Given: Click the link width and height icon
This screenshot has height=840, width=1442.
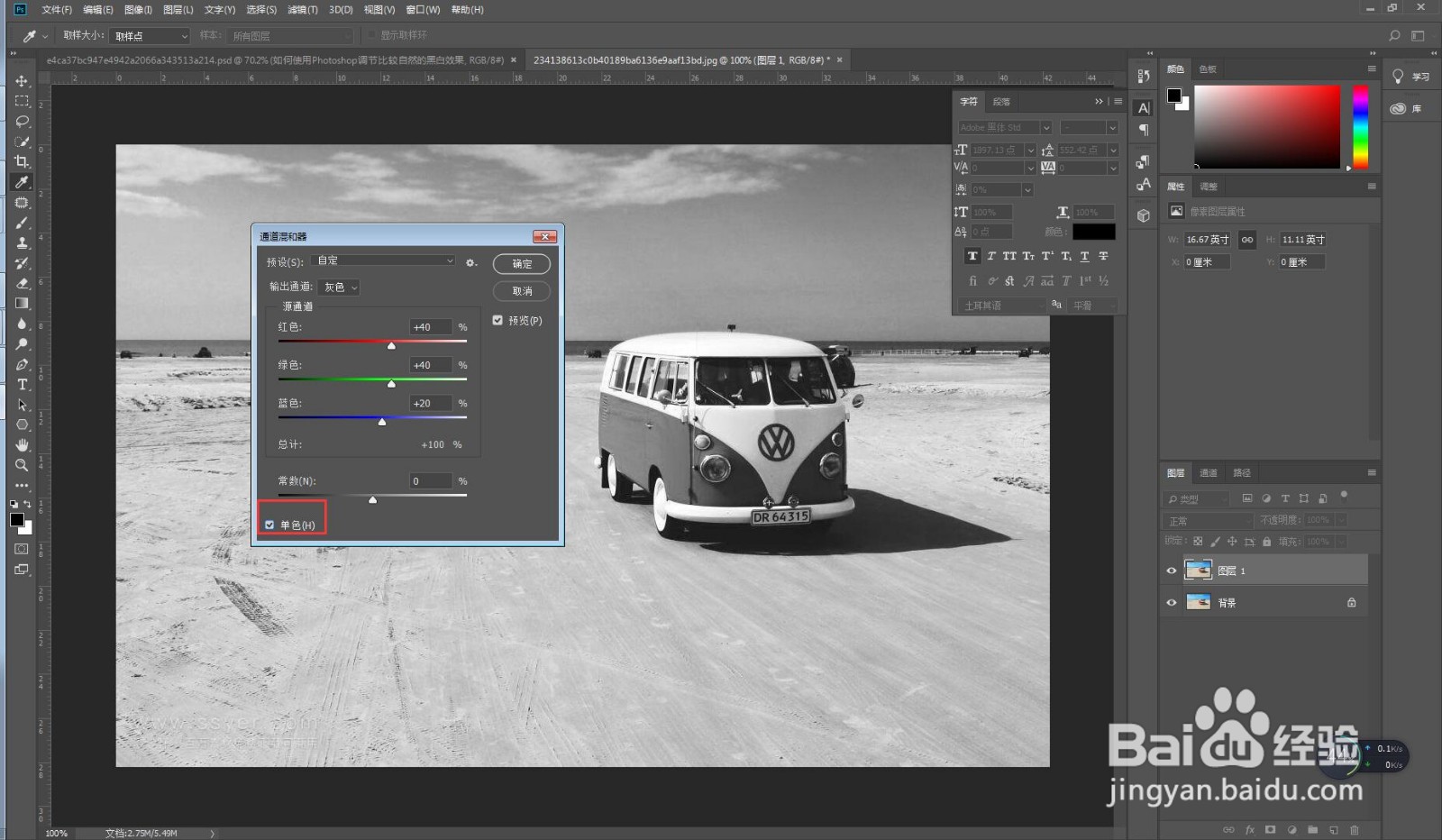Looking at the screenshot, I should tap(1247, 240).
